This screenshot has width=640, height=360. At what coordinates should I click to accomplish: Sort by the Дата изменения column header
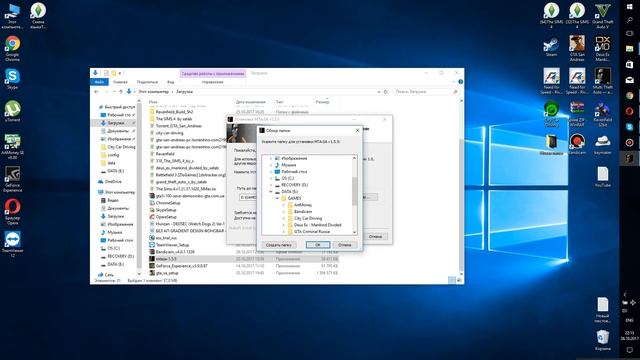coord(251,102)
